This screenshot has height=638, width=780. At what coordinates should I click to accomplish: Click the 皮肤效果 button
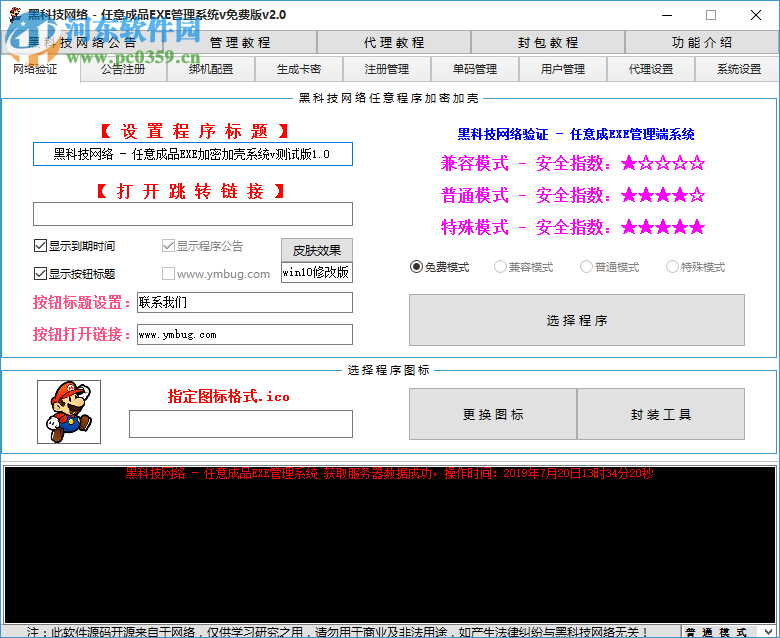(317, 250)
